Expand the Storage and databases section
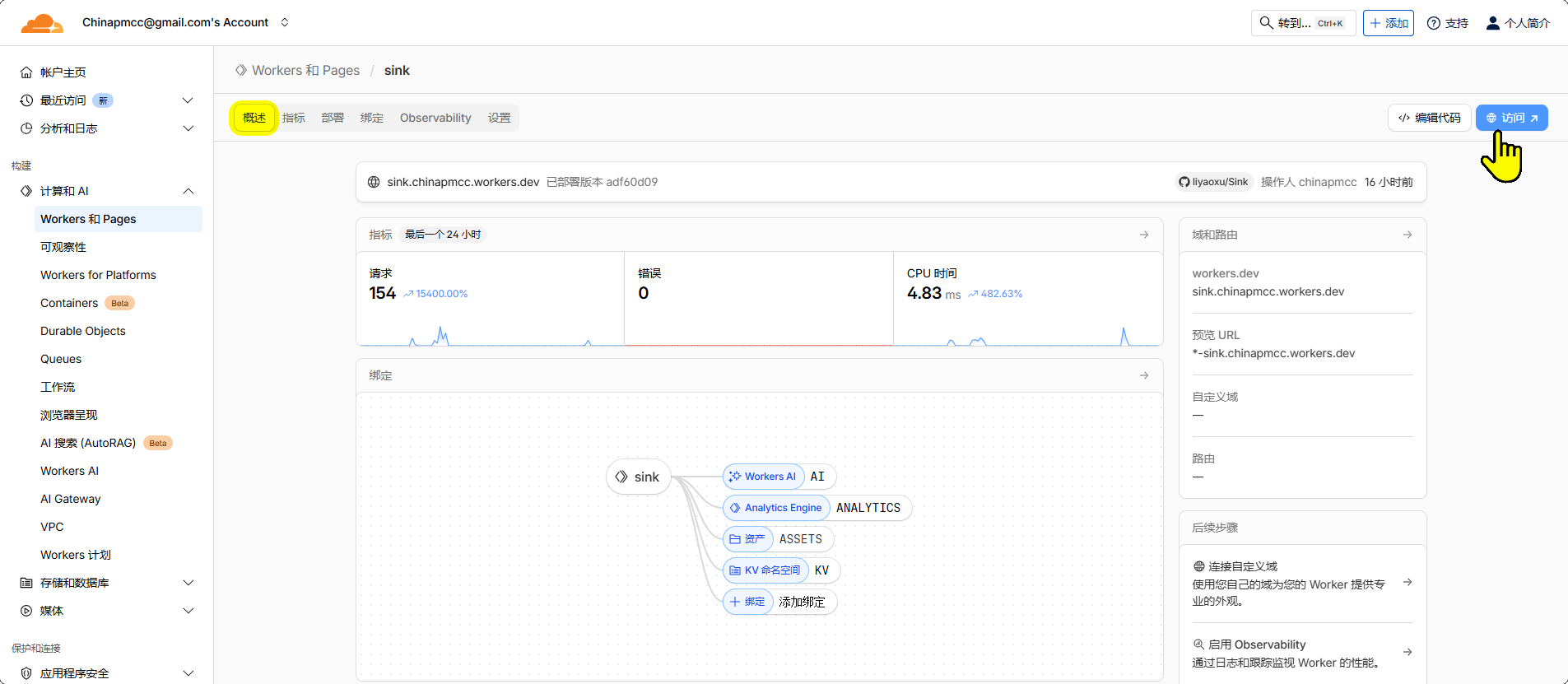1568x684 pixels. pos(188,583)
